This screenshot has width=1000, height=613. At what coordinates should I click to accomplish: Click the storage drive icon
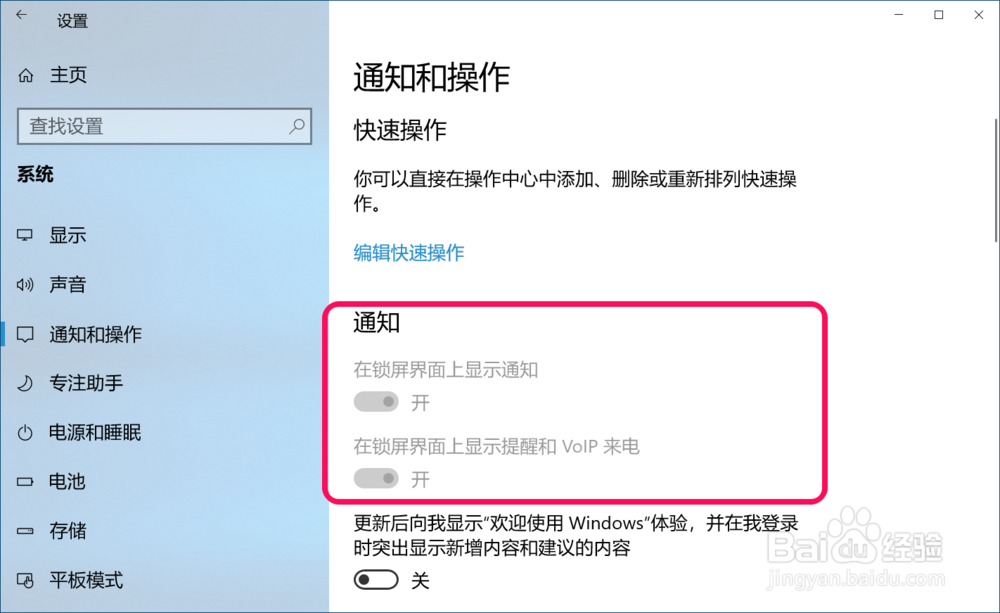[25, 531]
